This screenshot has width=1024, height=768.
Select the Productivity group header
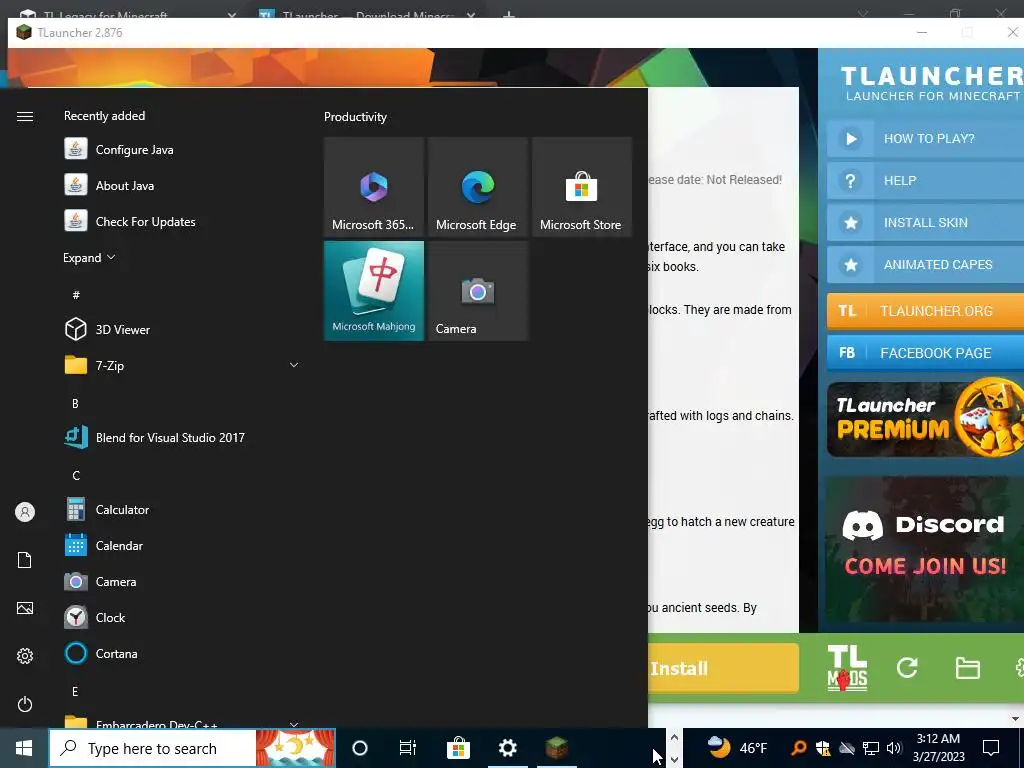click(x=355, y=117)
